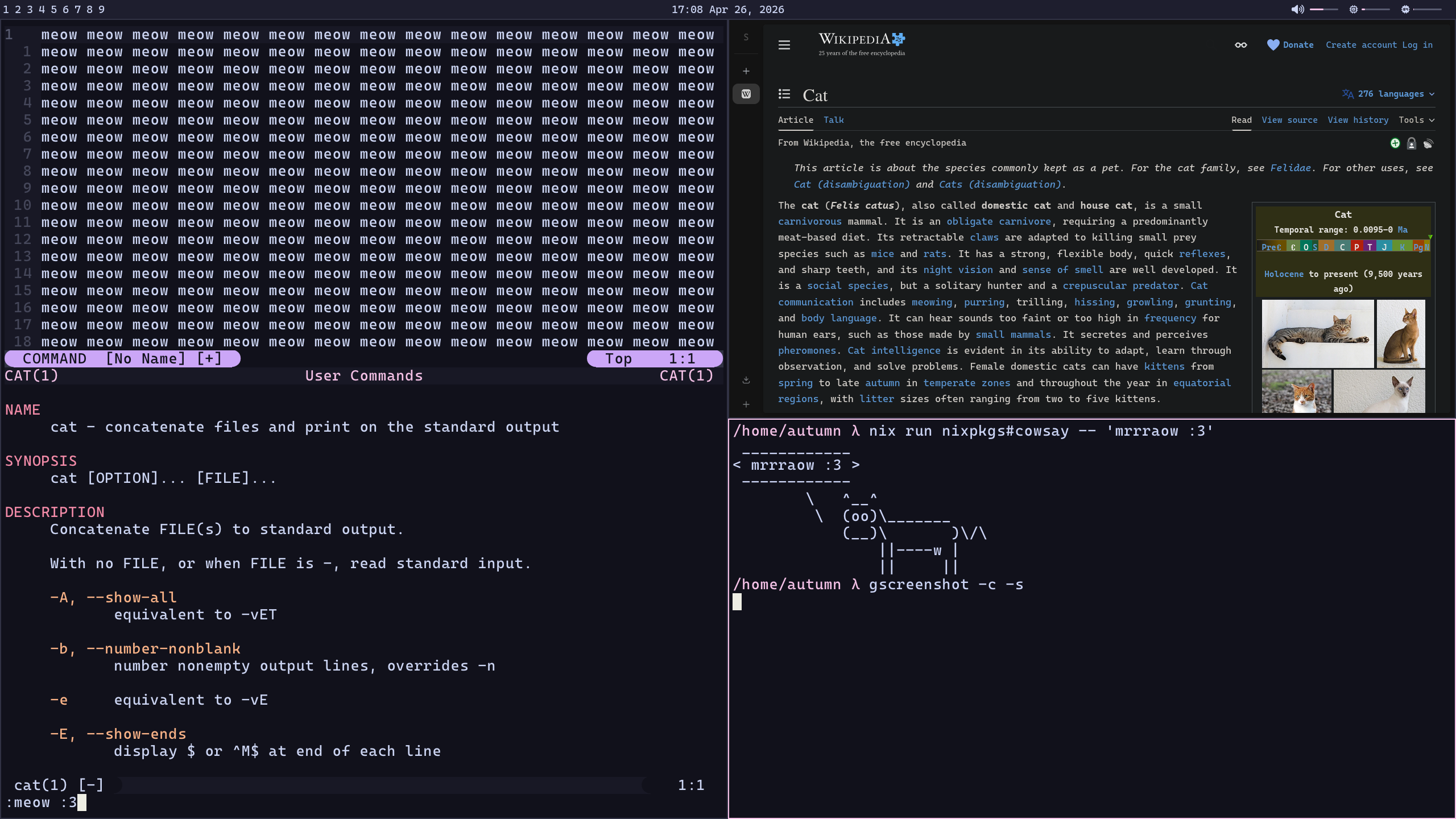The height and width of the screenshot is (819, 1456).
Task: Click the purple T period segment
Action: [x=1370, y=247]
